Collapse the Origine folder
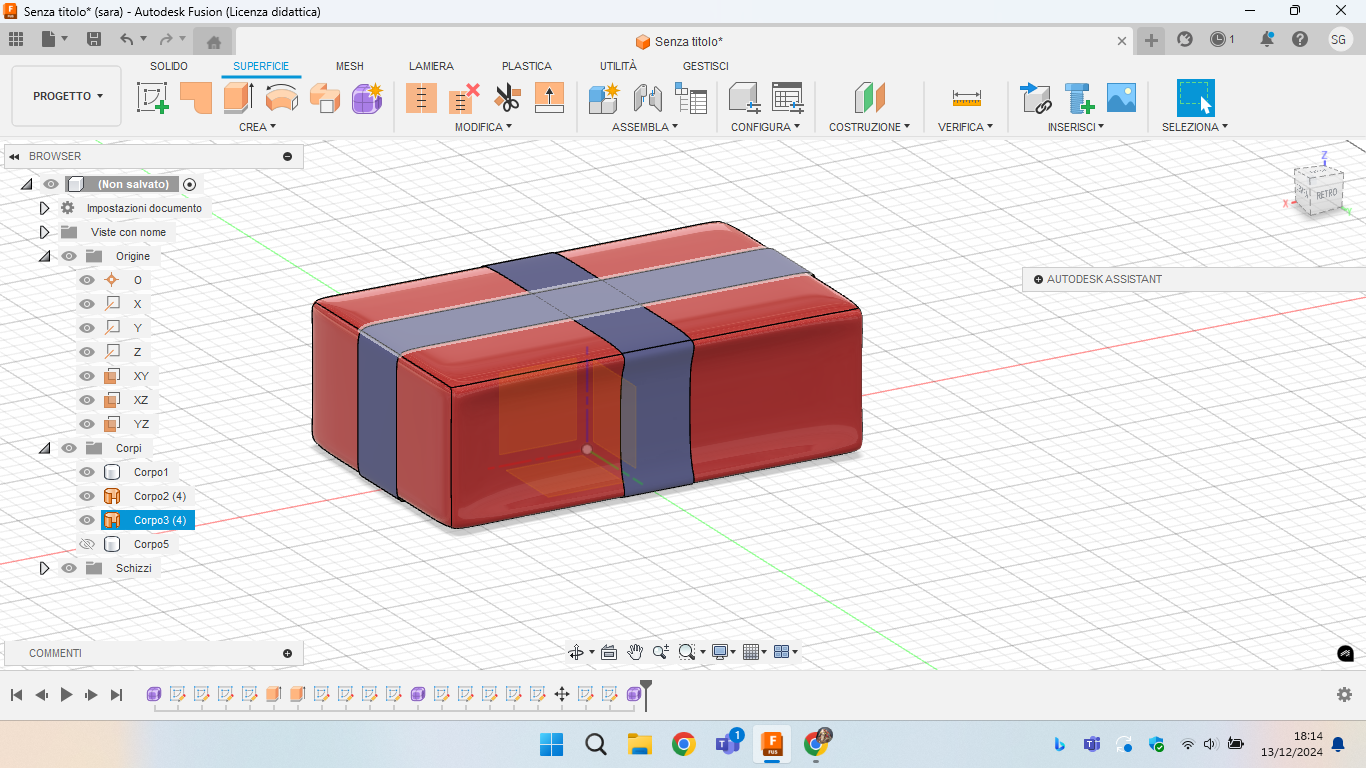Screen dimensions: 1366x768 (x=44, y=256)
